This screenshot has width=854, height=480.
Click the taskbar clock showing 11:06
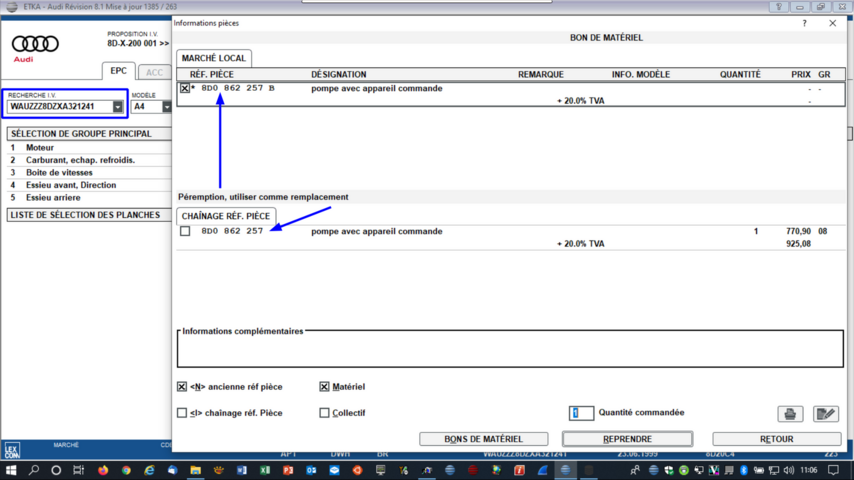tap(809, 470)
